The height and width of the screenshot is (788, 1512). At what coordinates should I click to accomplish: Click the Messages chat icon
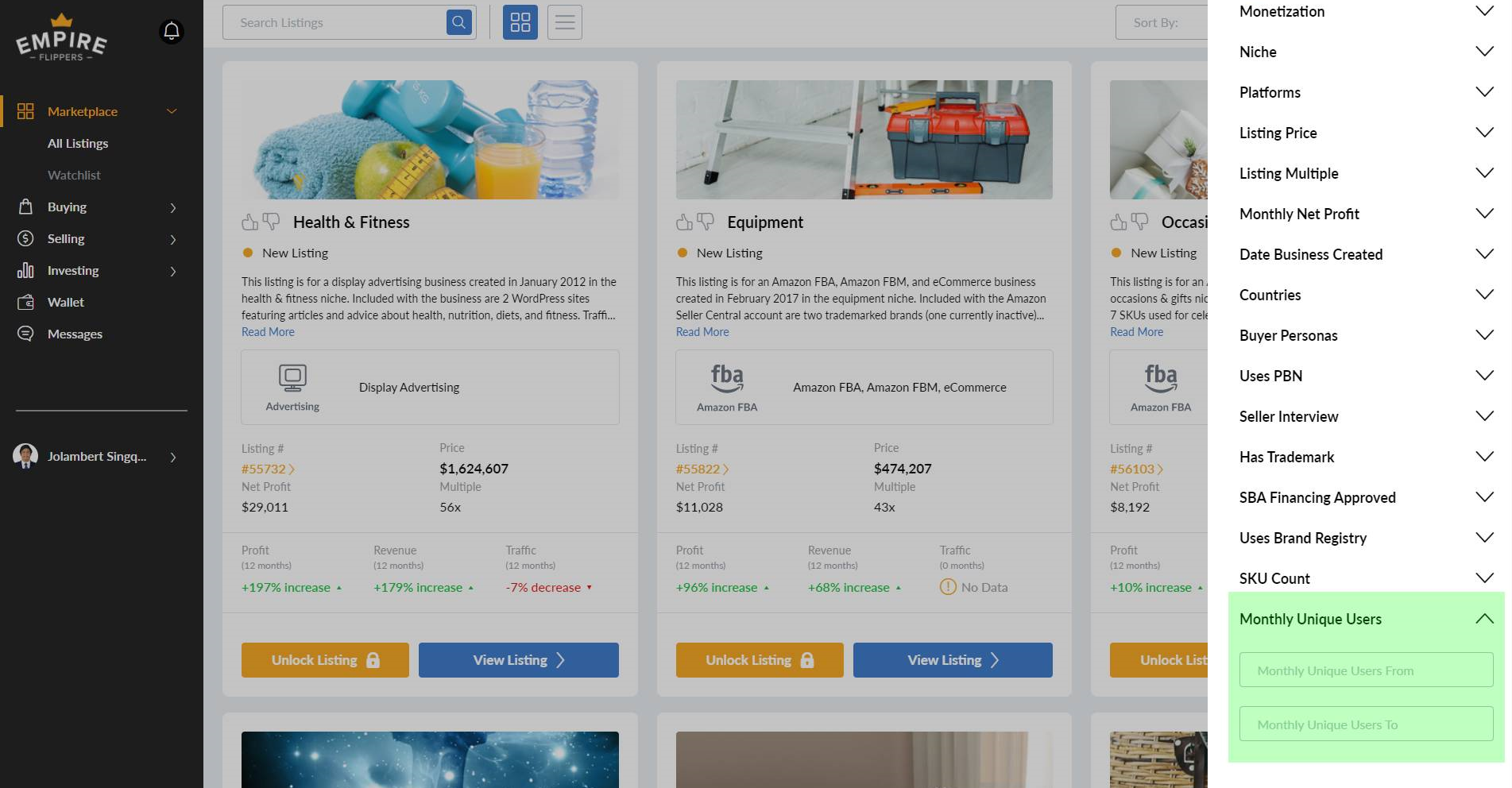(25, 334)
